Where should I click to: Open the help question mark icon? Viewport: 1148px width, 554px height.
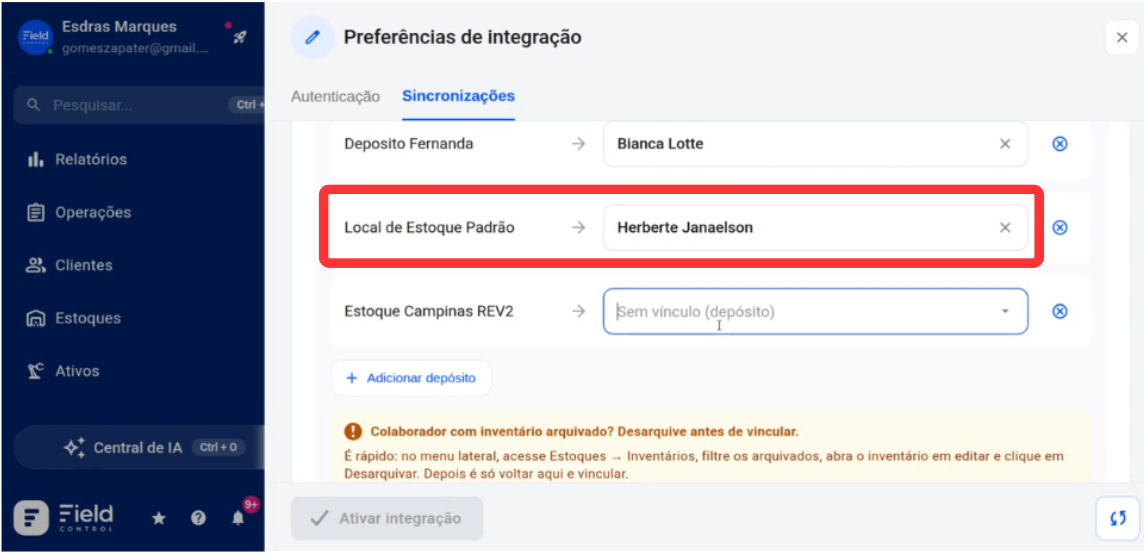pos(198,518)
